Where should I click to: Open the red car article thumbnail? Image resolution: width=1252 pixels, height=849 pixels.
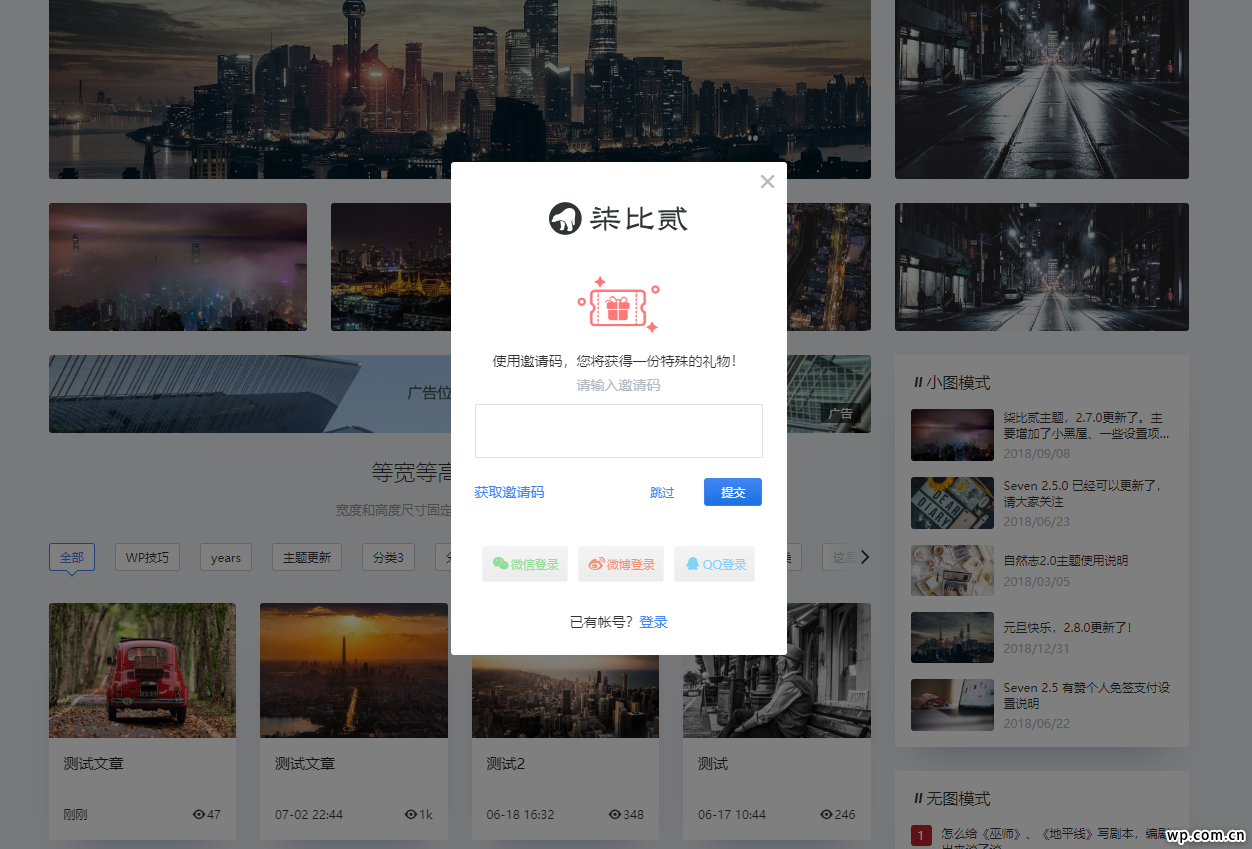[x=142, y=670]
